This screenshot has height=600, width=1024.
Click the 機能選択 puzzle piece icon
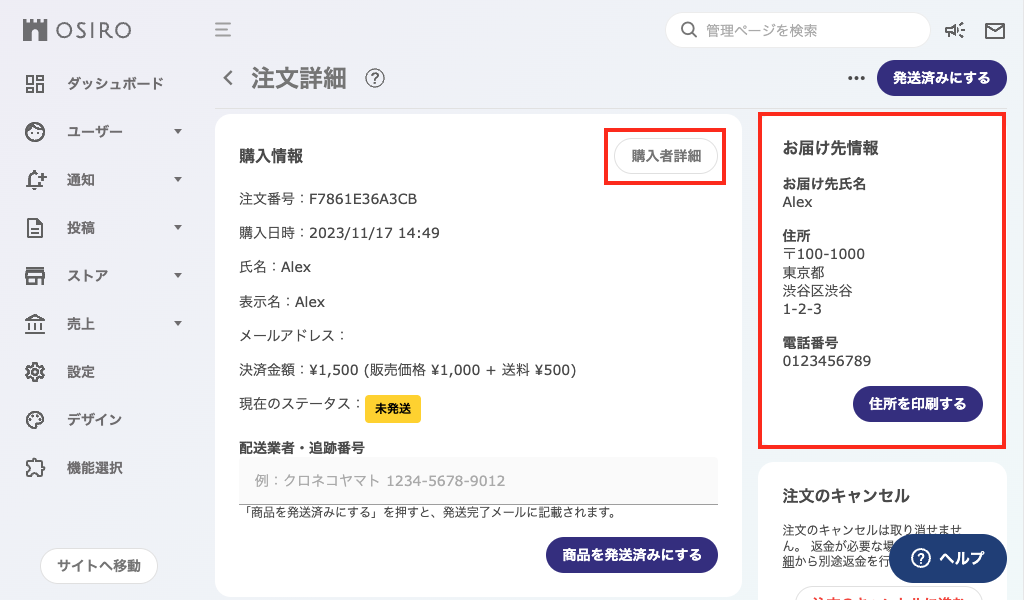[35, 467]
